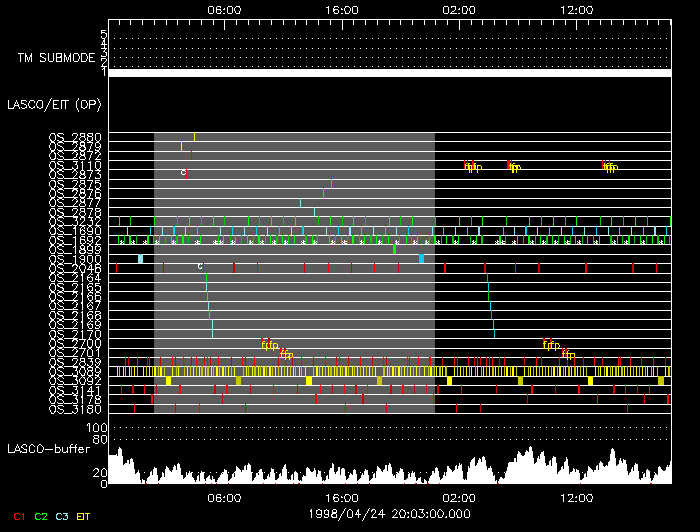Select the green C2 legend label
700x532 pixels.
pyautogui.click(x=41, y=516)
